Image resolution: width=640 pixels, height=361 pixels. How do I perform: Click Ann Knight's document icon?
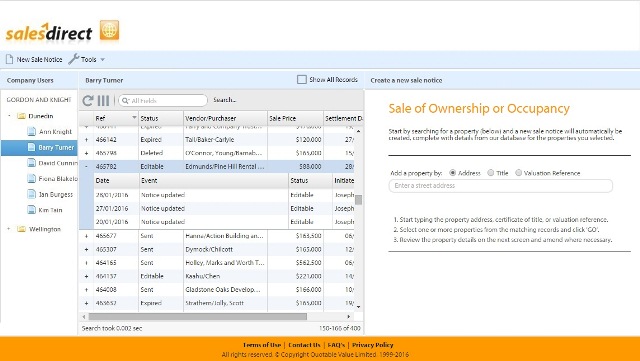(31, 131)
